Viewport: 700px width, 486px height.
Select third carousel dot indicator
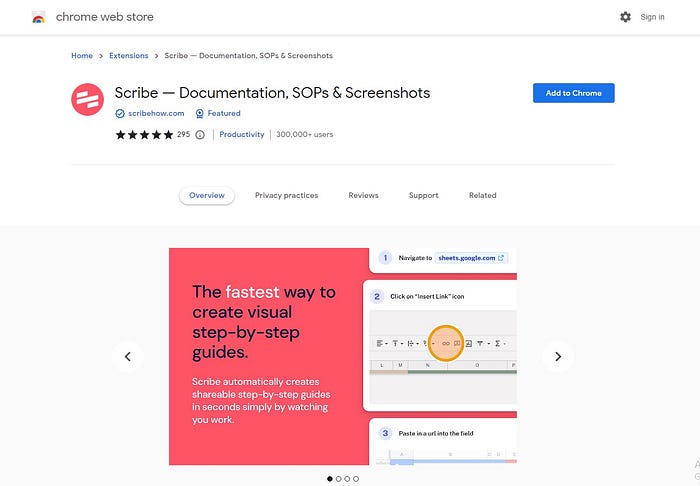(347, 479)
